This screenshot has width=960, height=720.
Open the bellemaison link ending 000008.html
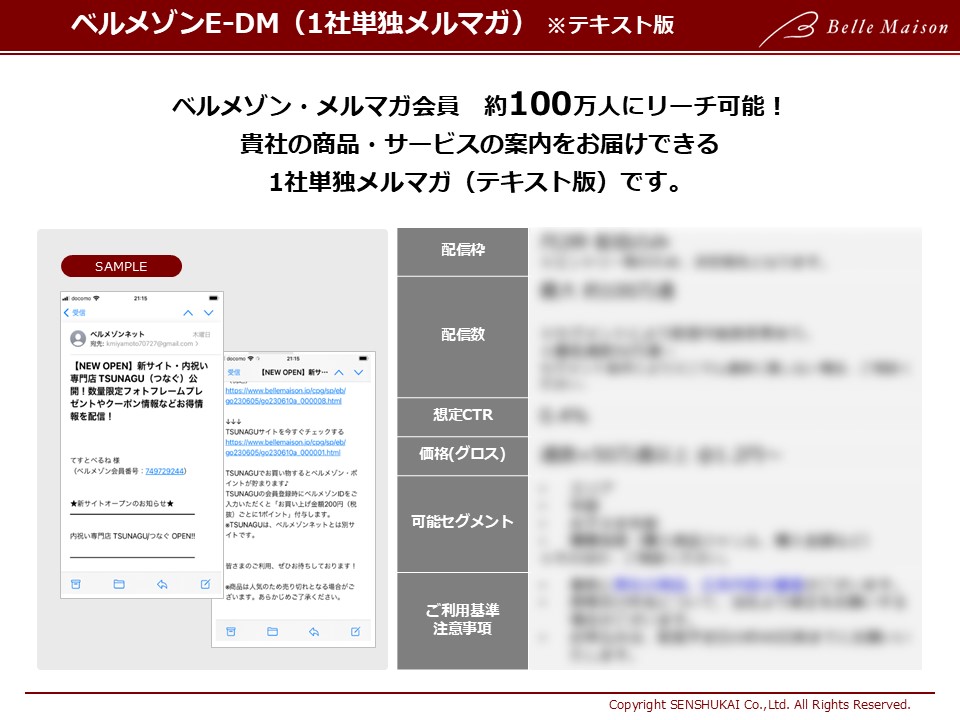pos(285,396)
